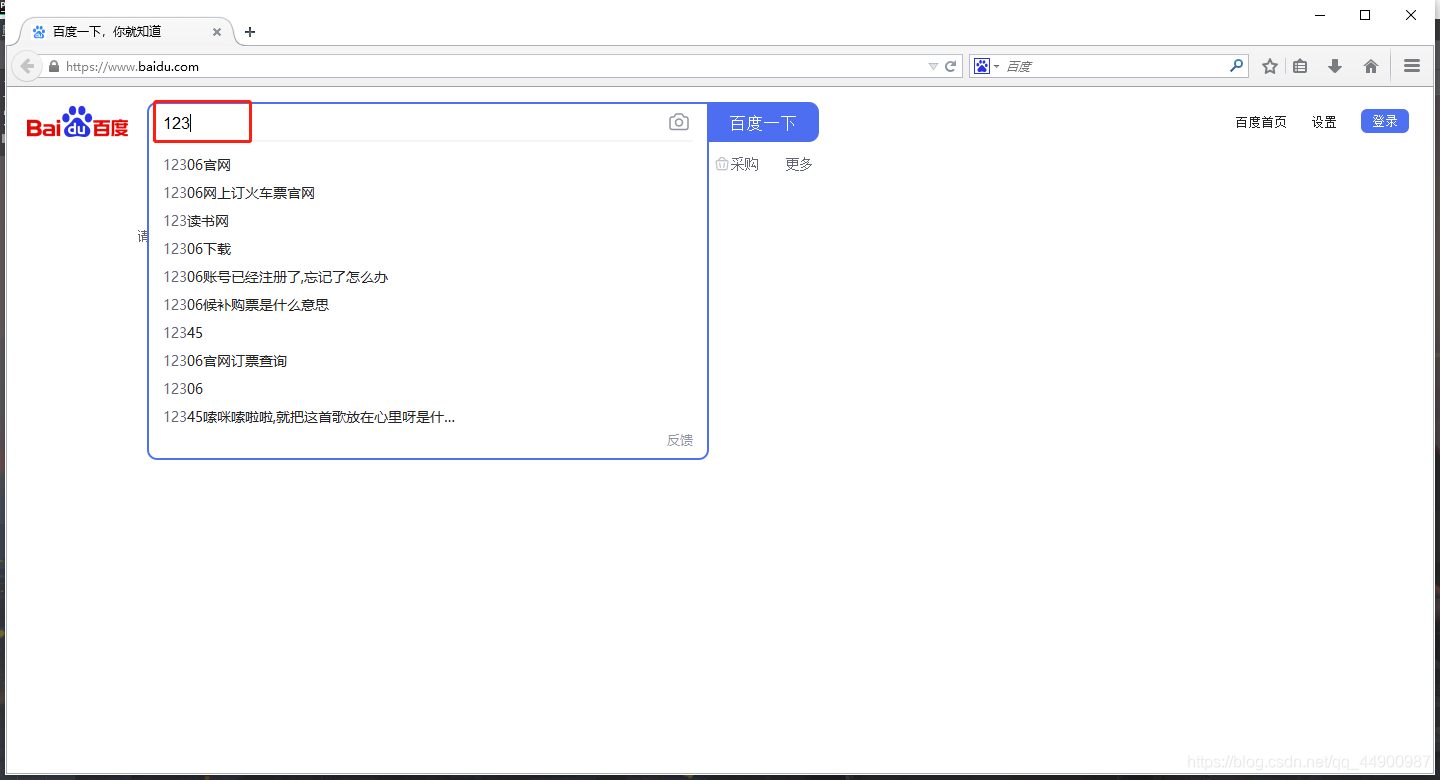Viewport: 1440px width, 780px height.
Task: Open the hamburger menu
Action: 1412,66
